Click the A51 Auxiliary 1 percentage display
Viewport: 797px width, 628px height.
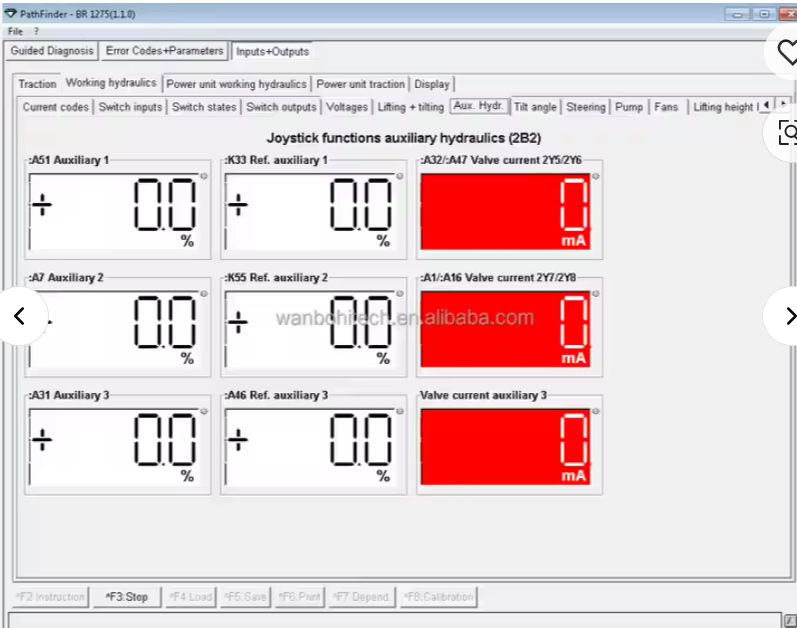114,211
